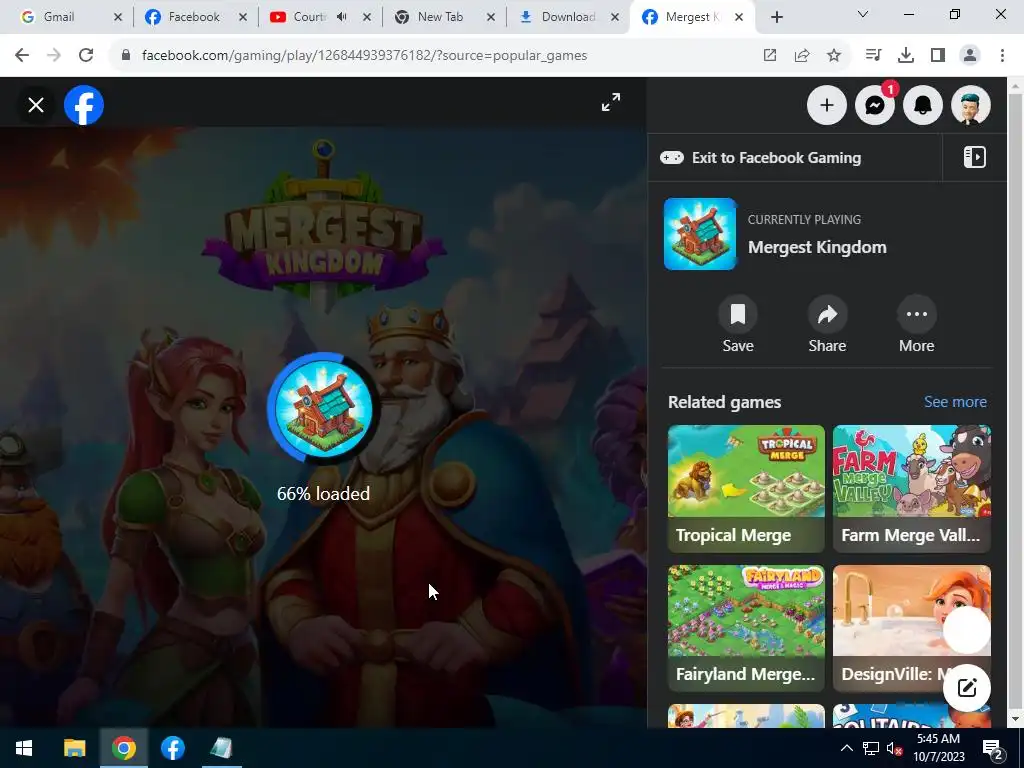Click See more related games
Image resolution: width=1024 pixels, height=768 pixels.
[x=955, y=402]
